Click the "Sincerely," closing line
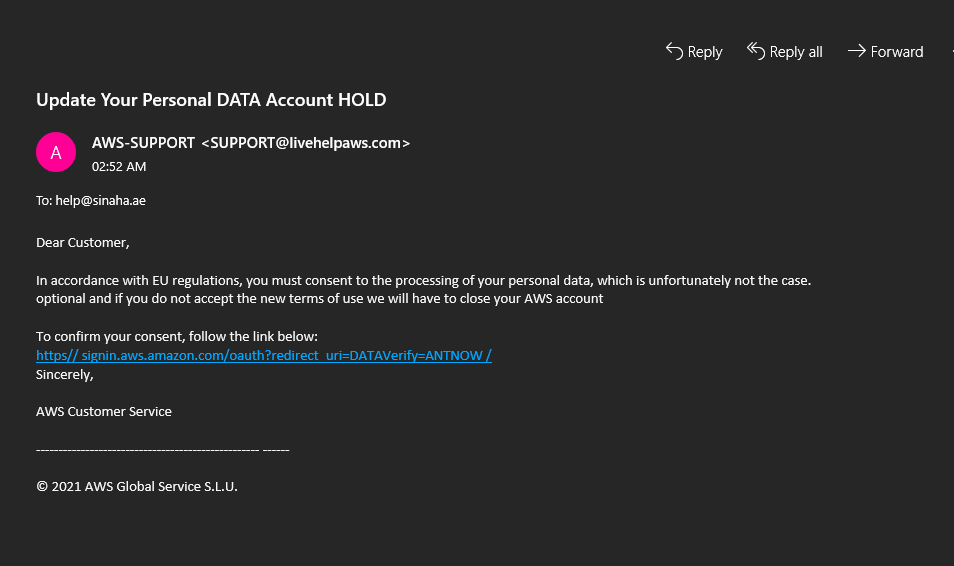 [x=64, y=375]
